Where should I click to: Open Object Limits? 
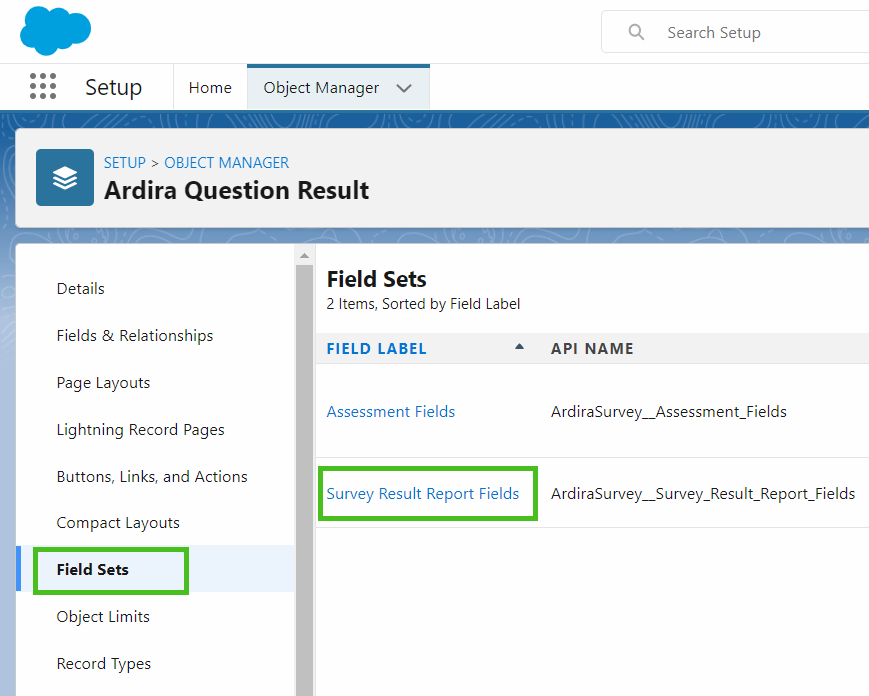pyautogui.click(x=103, y=616)
